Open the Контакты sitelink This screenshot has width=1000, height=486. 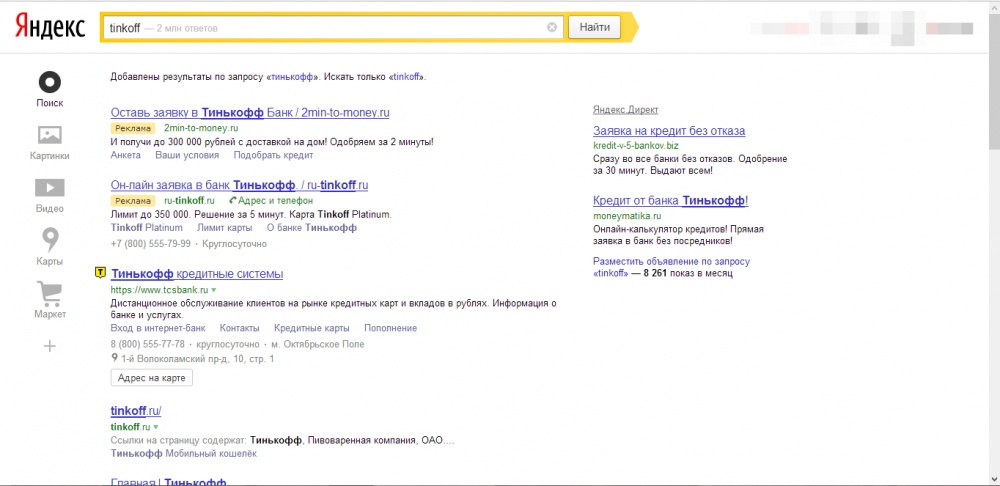pyautogui.click(x=240, y=328)
